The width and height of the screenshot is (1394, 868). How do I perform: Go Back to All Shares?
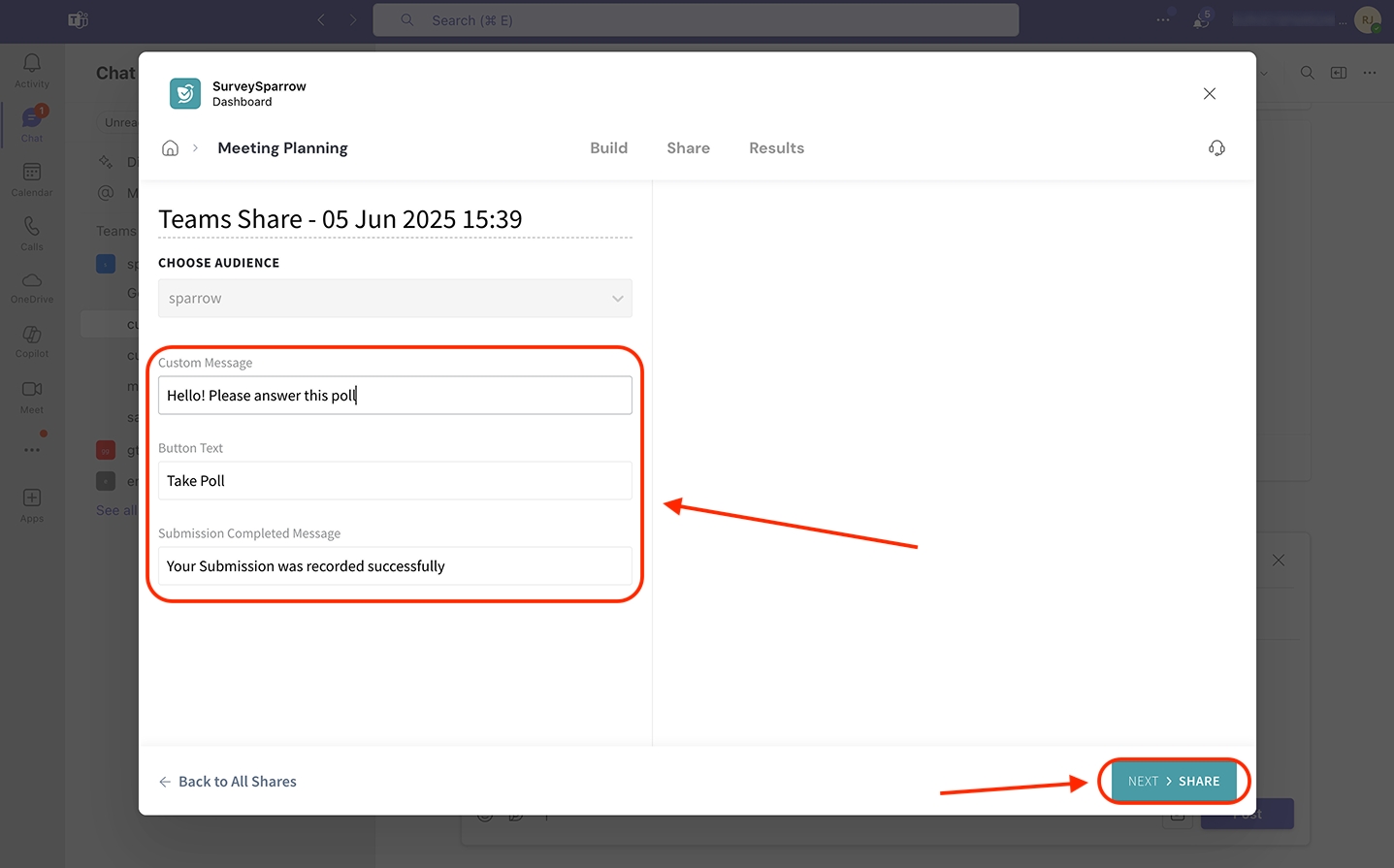228,782
